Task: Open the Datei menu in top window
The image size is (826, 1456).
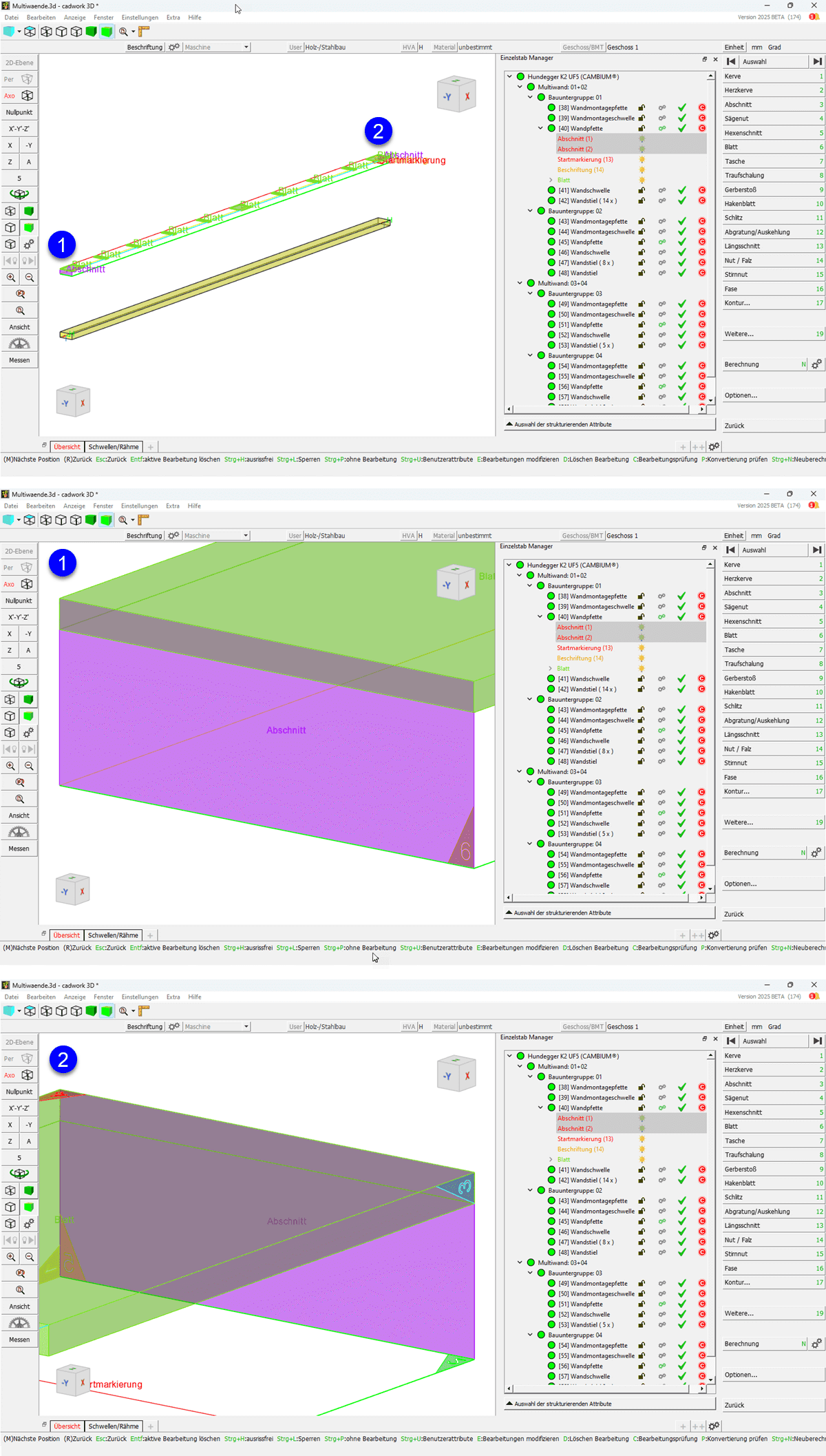Action: point(12,18)
